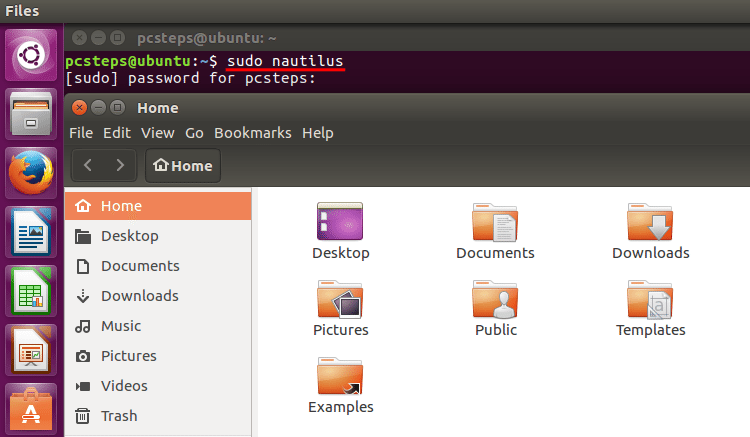This screenshot has width=750, height=437.
Task: Click the Examples folder label text
Action: click(341, 407)
